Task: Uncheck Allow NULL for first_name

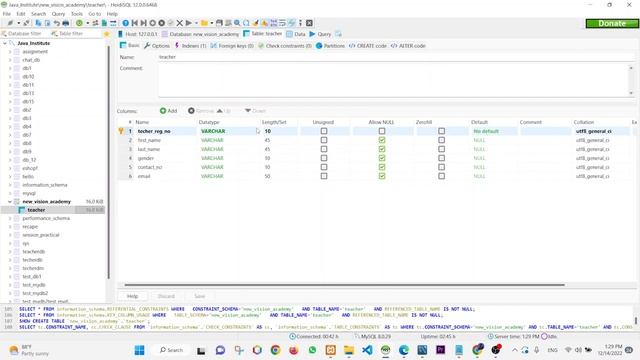Action: coord(382,140)
